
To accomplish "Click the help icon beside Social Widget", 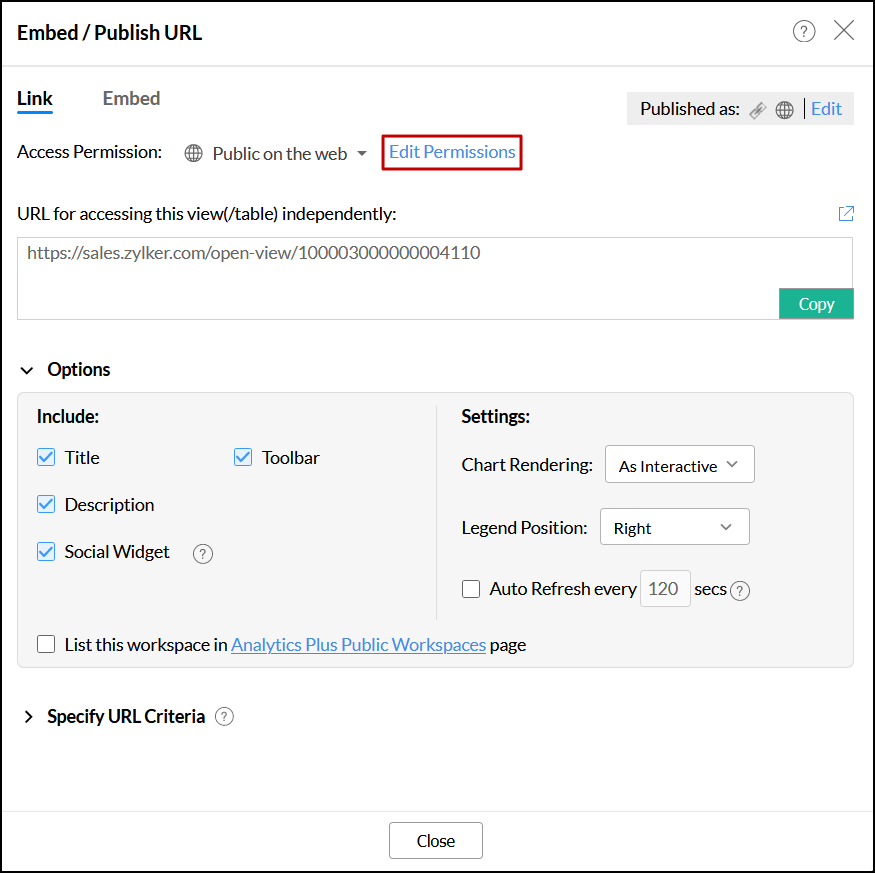I will (203, 553).
